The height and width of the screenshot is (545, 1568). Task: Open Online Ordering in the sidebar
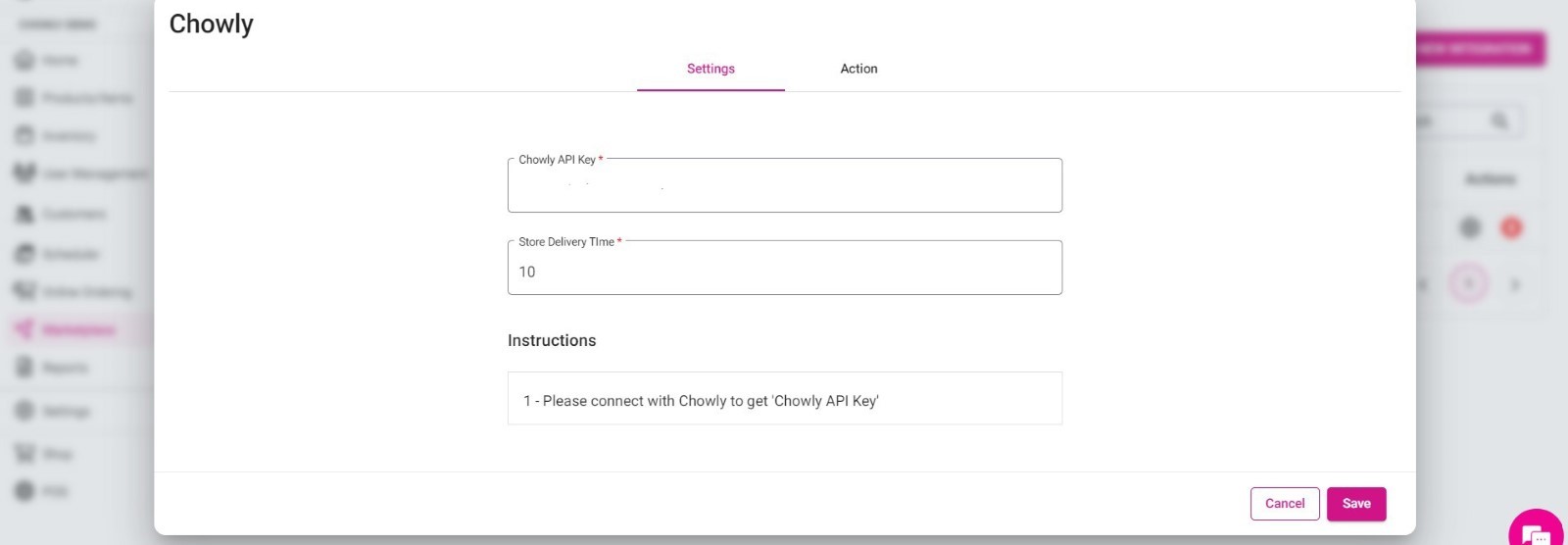(73, 291)
